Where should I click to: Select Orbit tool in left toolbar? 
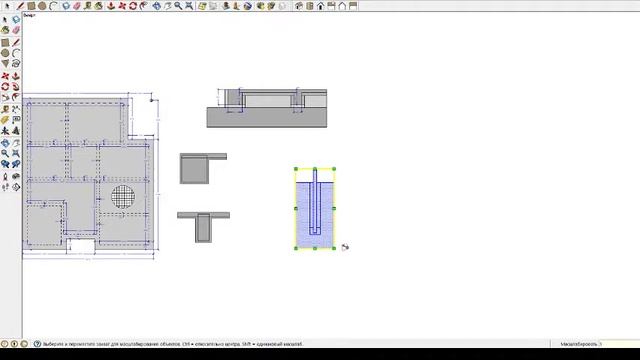[5, 143]
